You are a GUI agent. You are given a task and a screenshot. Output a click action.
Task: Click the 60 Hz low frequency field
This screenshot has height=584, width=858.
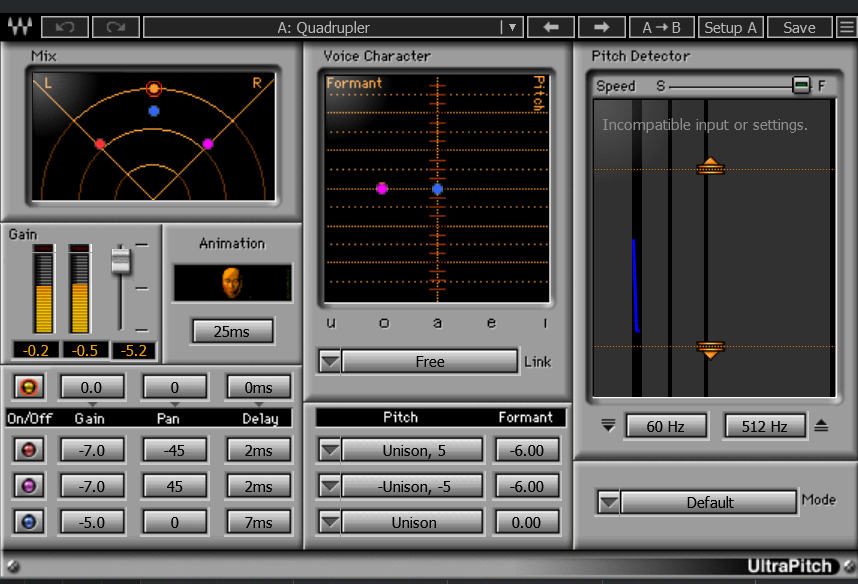666,426
